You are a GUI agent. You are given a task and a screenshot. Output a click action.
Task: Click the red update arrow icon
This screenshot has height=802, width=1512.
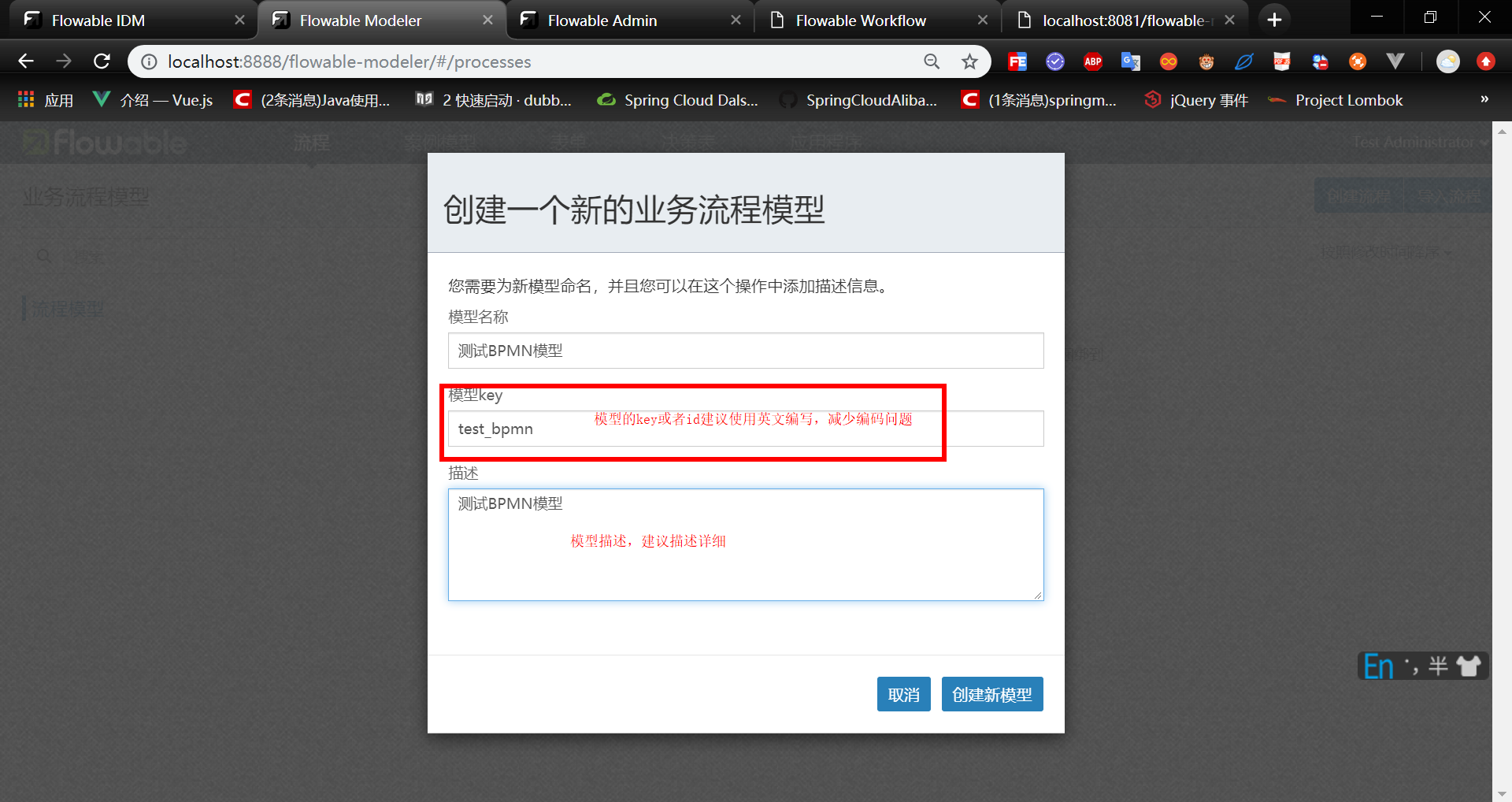point(1485,61)
